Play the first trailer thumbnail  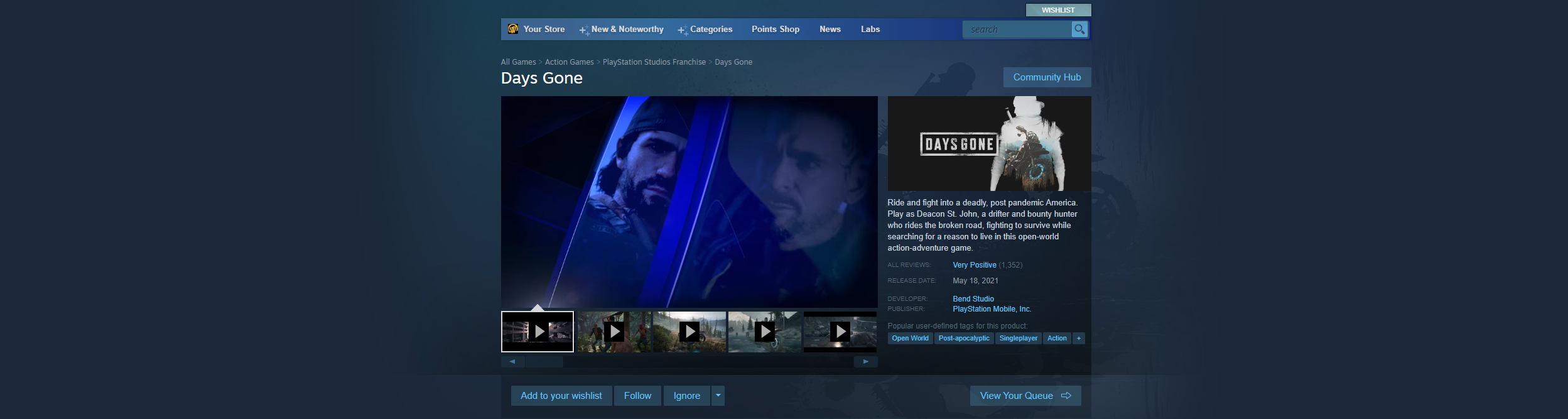(538, 331)
